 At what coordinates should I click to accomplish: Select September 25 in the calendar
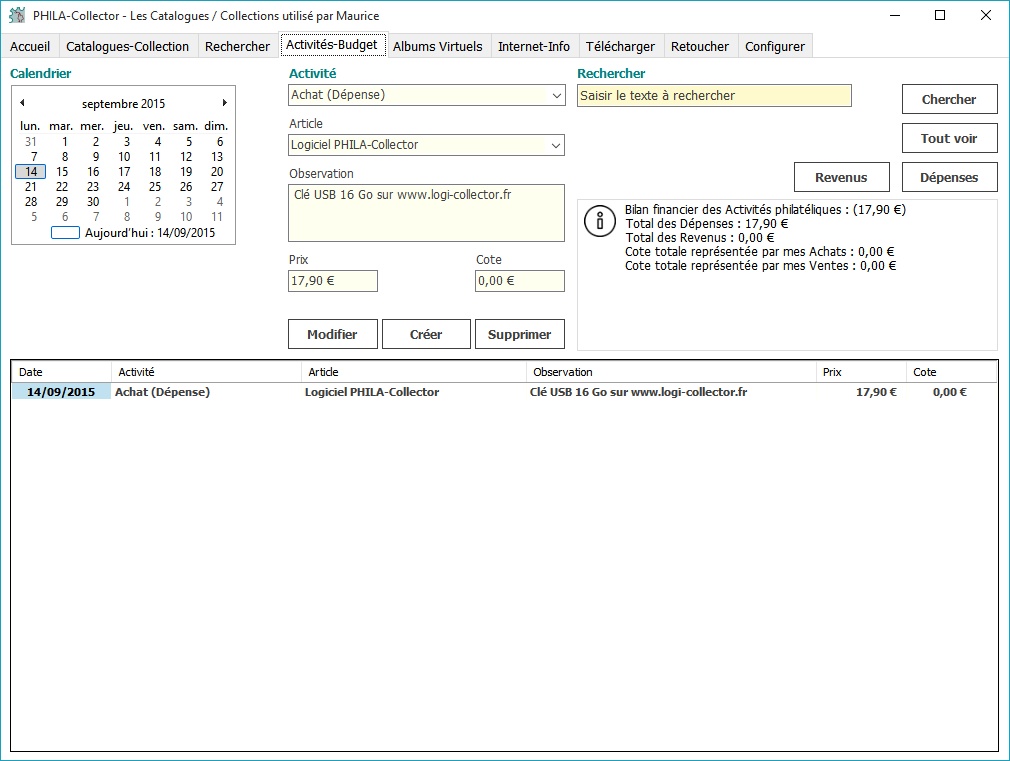click(155, 187)
